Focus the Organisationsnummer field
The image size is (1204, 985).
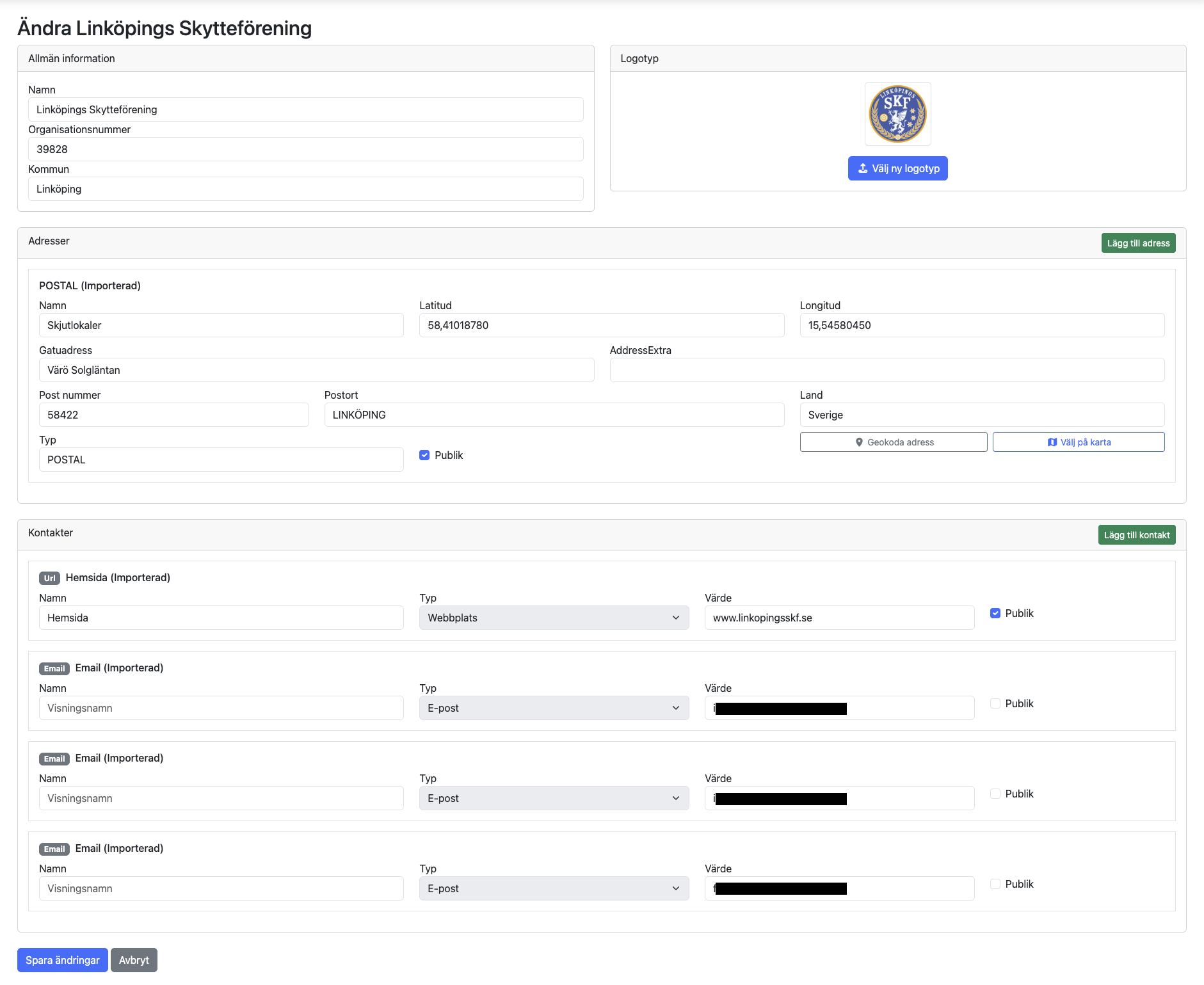[305, 149]
